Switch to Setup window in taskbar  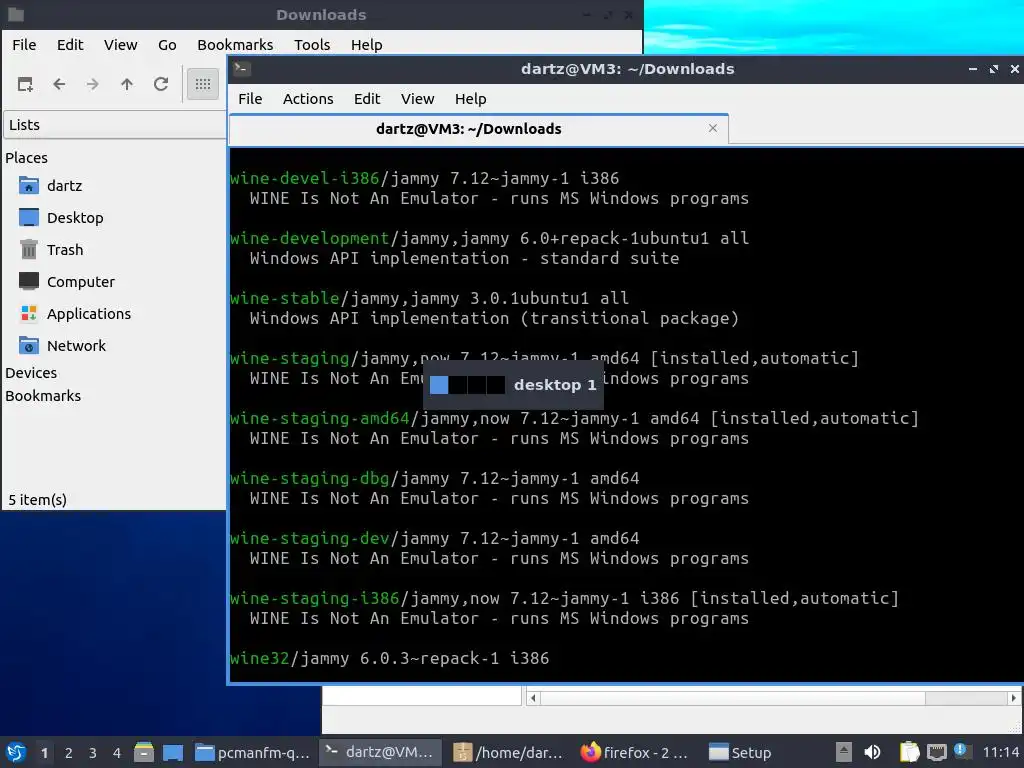(x=741, y=752)
